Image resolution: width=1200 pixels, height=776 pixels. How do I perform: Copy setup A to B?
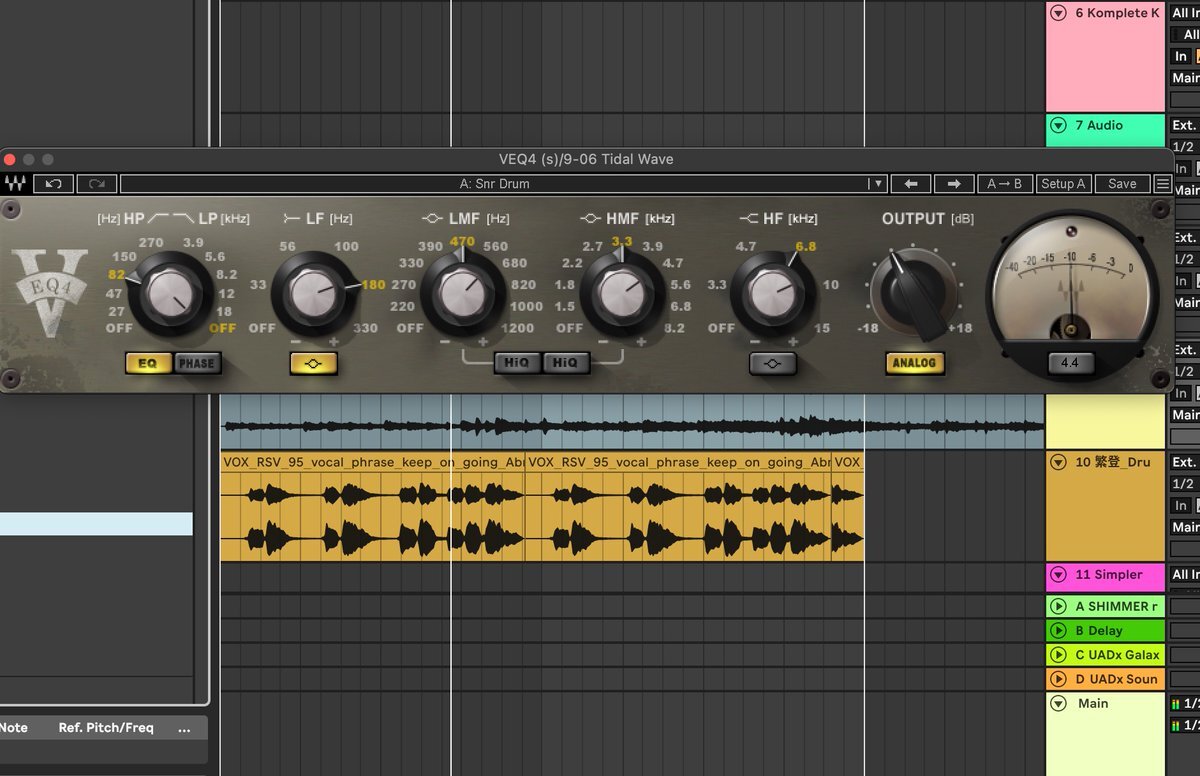point(1005,184)
